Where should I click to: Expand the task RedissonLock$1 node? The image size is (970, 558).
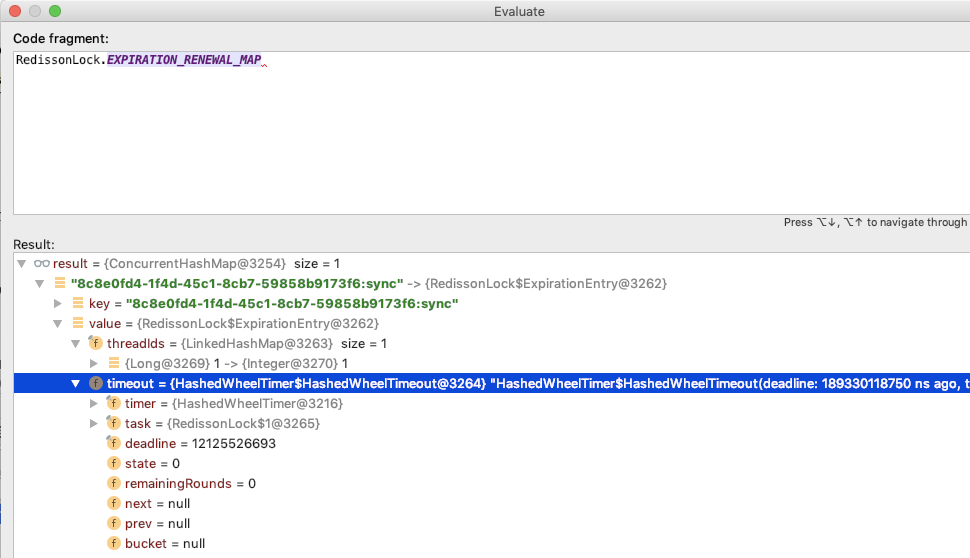[93, 423]
